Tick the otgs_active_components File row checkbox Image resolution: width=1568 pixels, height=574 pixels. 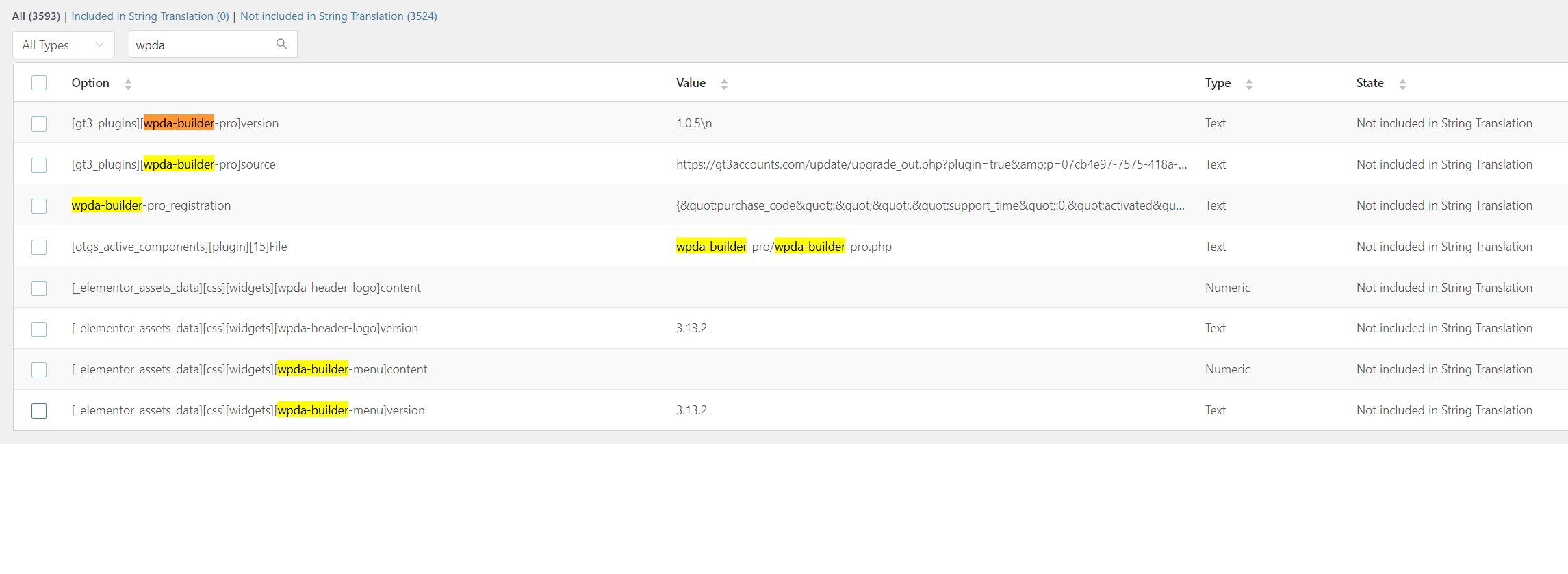tap(39, 247)
